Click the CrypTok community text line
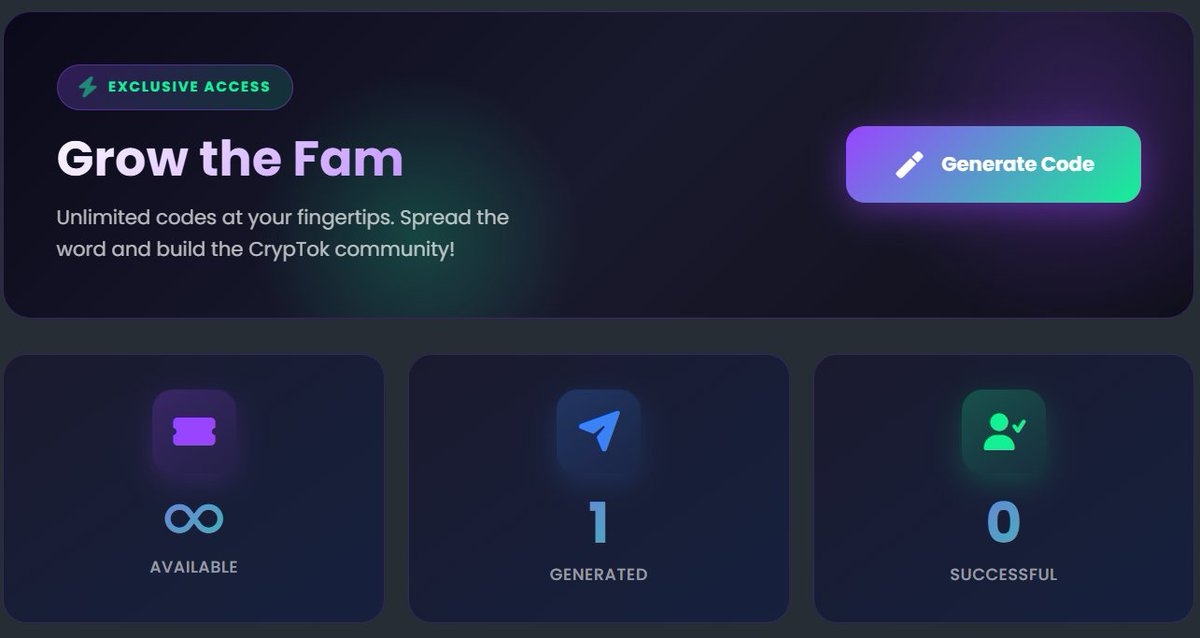The height and width of the screenshot is (638, 1200). point(255,247)
